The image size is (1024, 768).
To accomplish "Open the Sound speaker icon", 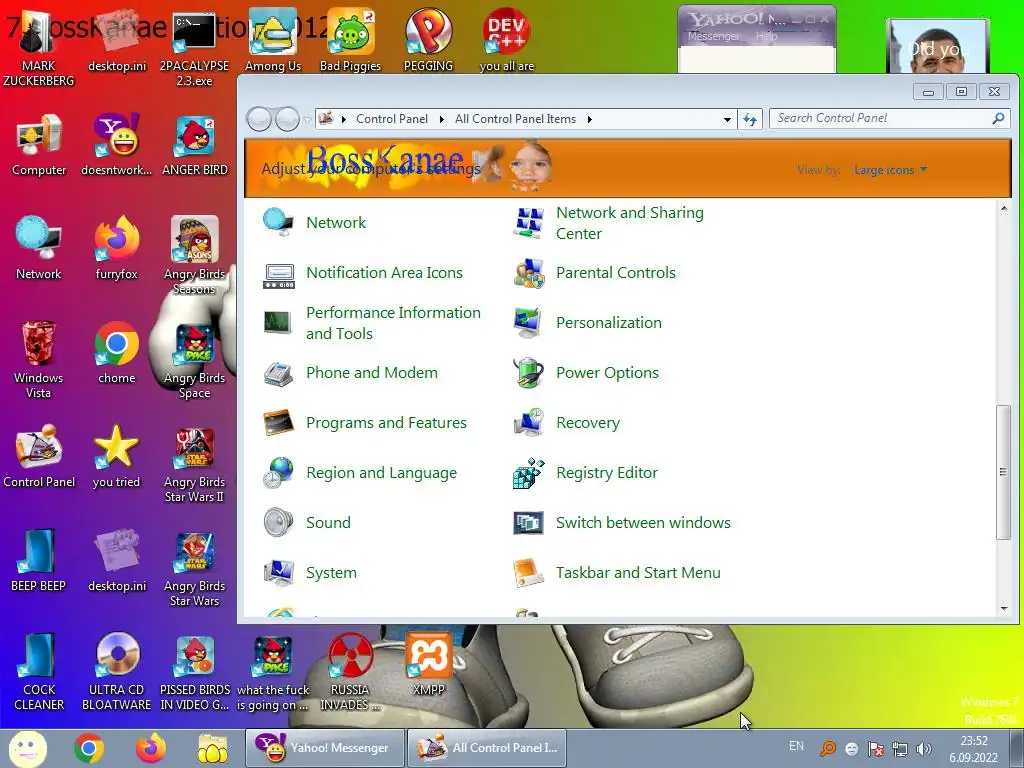I will pyautogui.click(x=279, y=523).
